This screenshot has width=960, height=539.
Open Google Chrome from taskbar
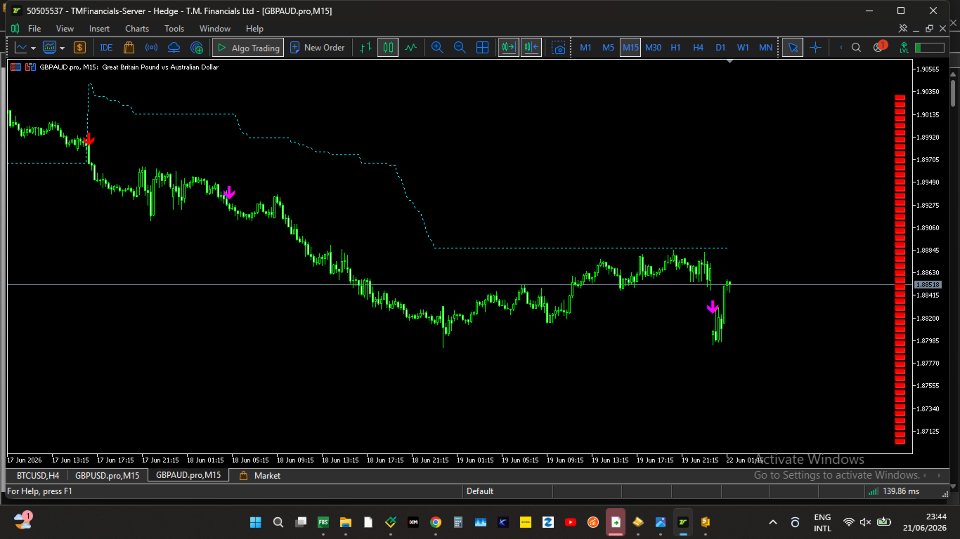435,522
